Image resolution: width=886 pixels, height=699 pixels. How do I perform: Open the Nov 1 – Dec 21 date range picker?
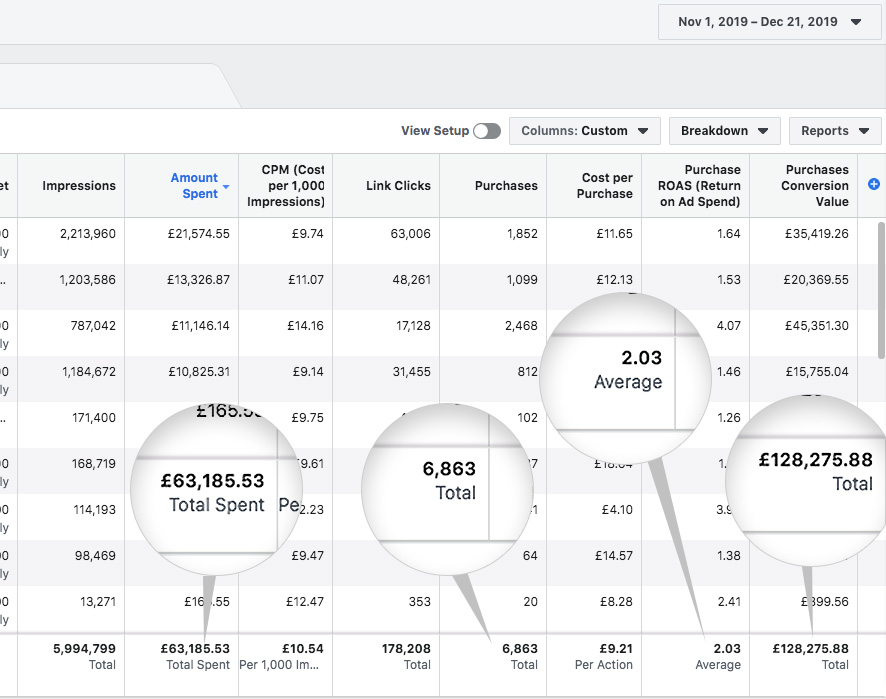click(x=768, y=21)
